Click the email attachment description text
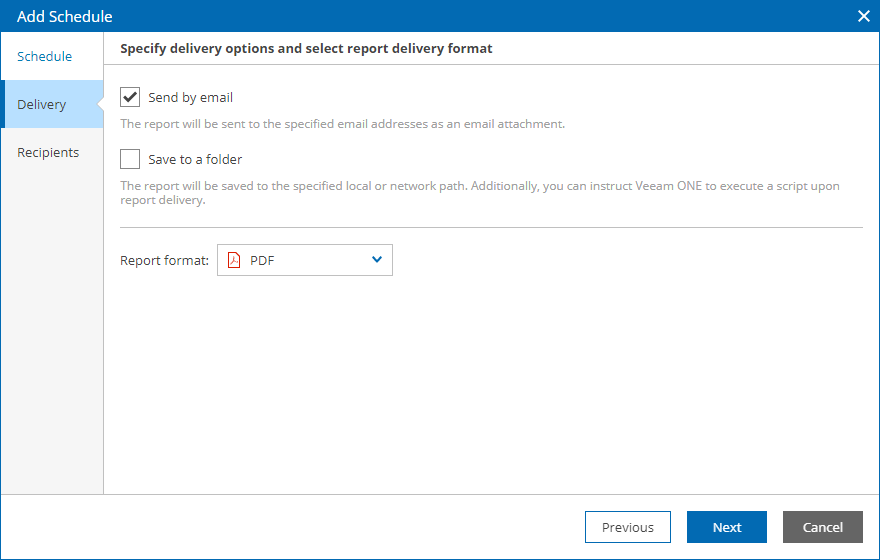880x560 pixels. click(x=342, y=124)
